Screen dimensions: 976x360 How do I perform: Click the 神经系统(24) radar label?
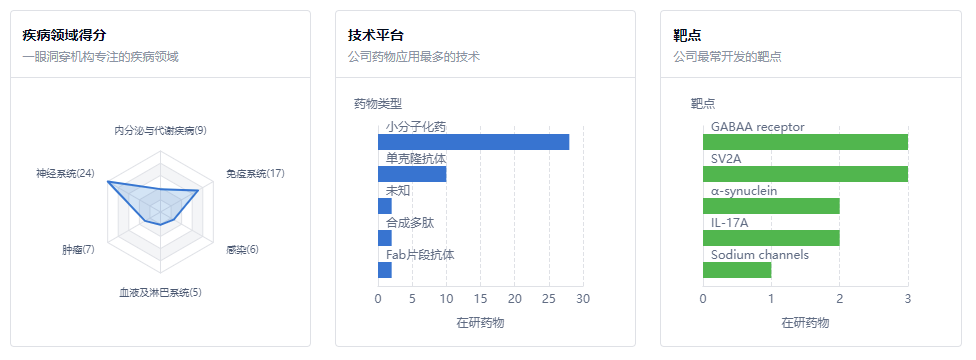click(x=65, y=173)
